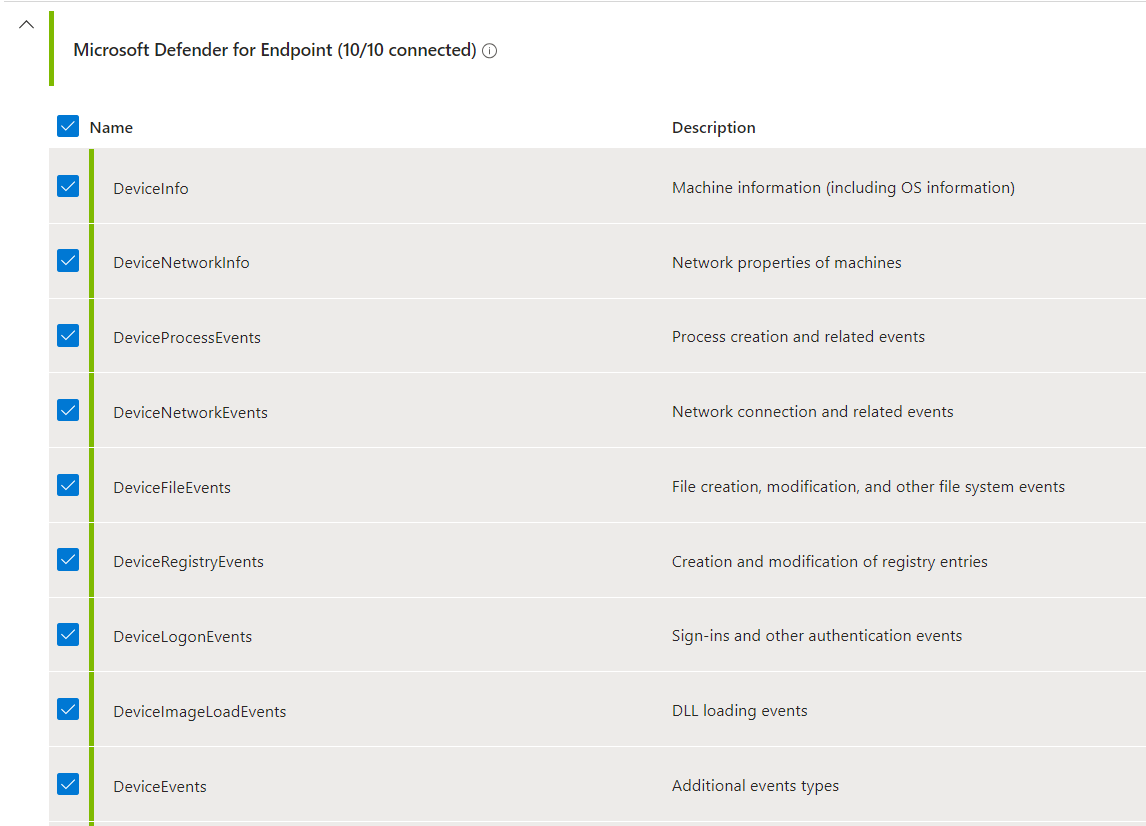This screenshot has height=826, width=1146.
Task: Select the DeviceFileEvents row label
Action: click(172, 488)
